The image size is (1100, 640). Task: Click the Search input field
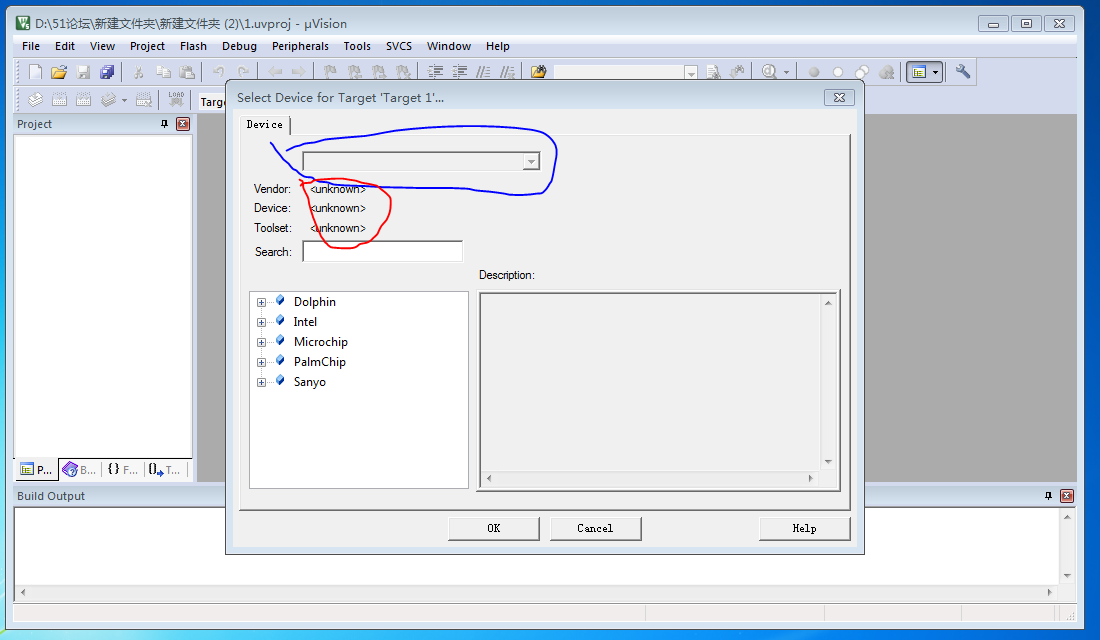[x=382, y=251]
